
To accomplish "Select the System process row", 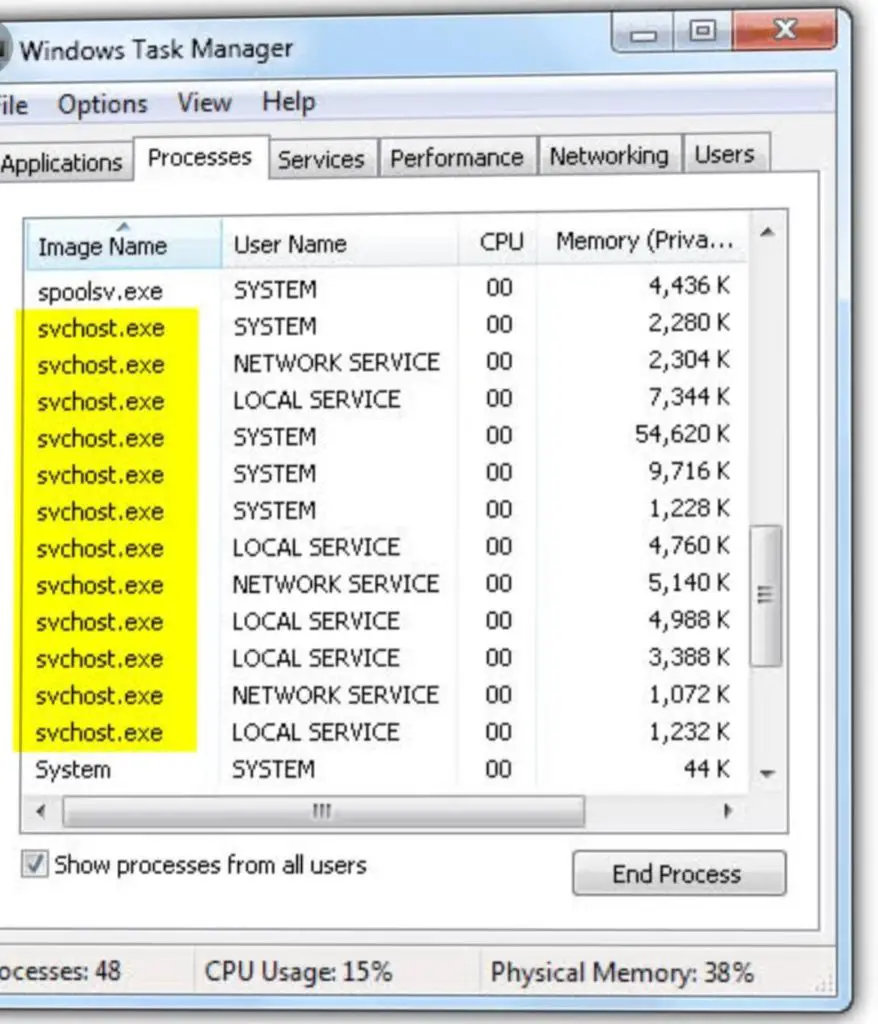I will (x=385, y=769).
